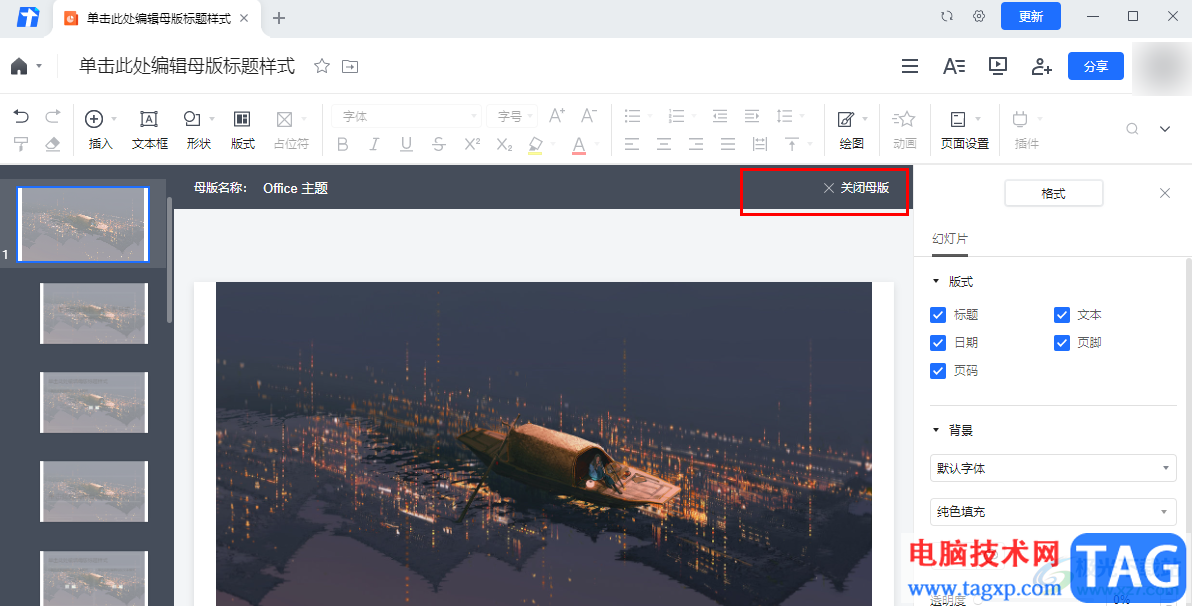This screenshot has width=1192, height=606.
Task: Toggle bold formatting B
Action: pos(343,144)
